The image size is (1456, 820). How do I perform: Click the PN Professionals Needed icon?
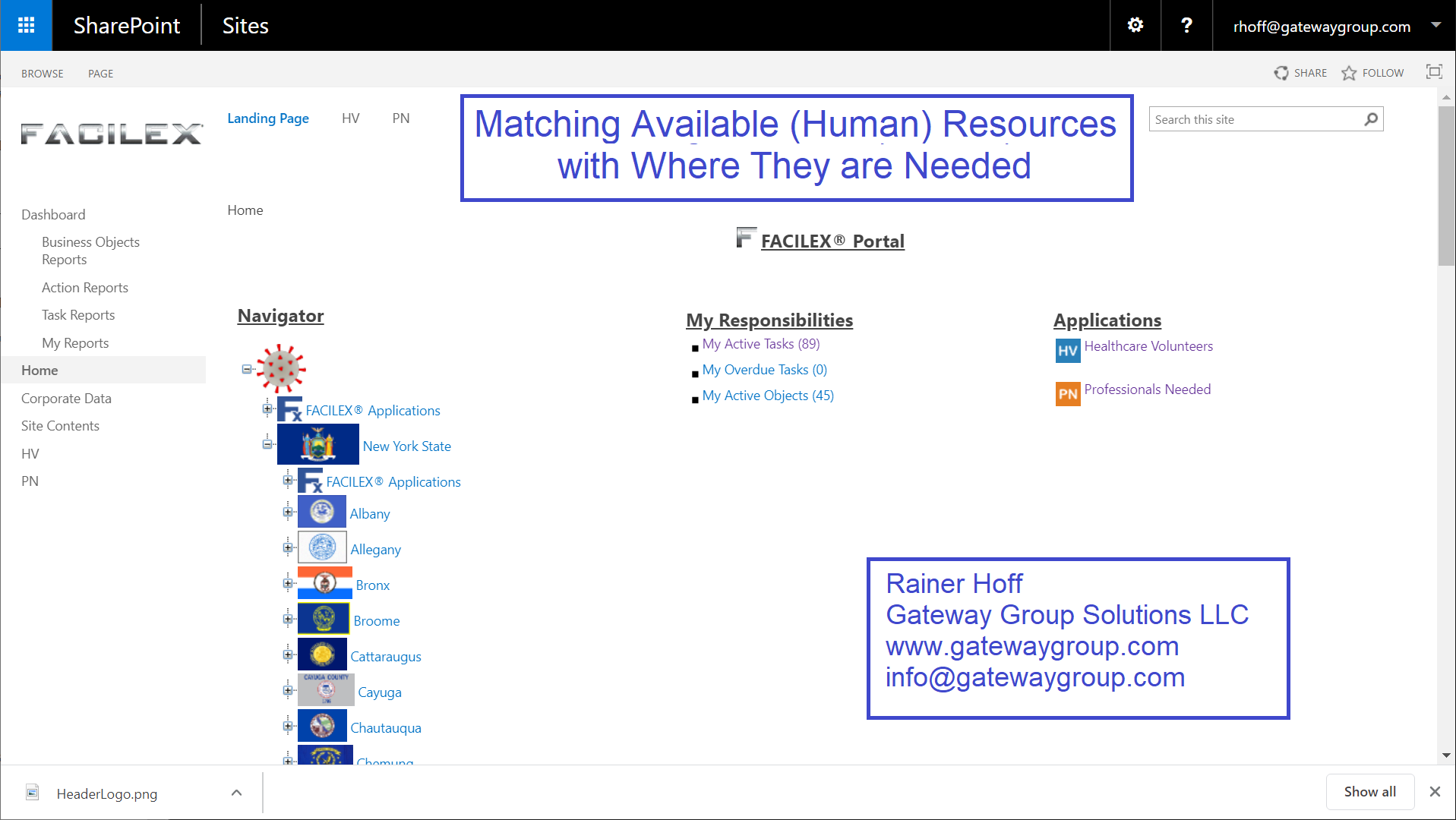[x=1068, y=394]
